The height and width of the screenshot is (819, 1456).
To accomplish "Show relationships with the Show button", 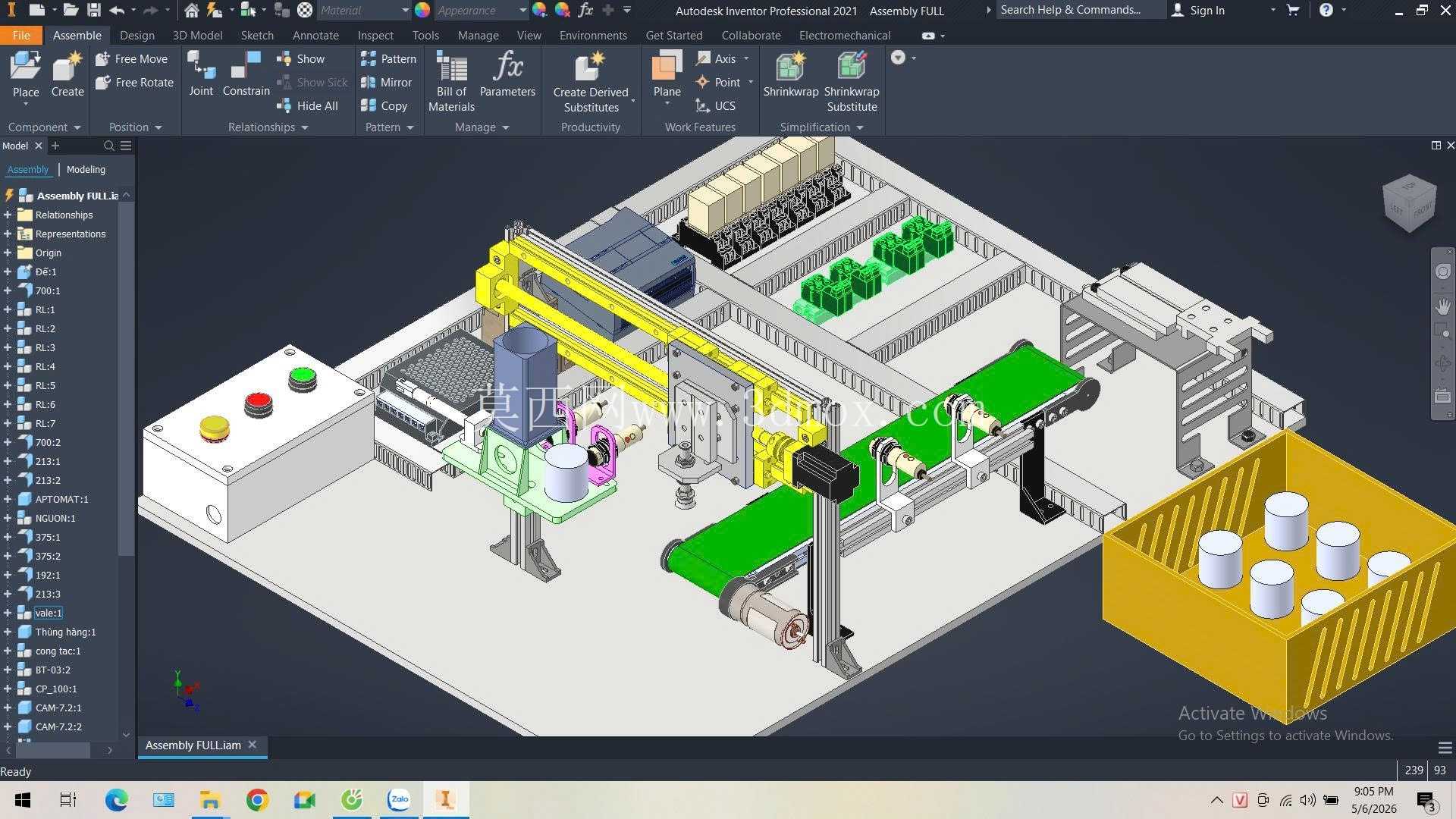I will pos(301,58).
